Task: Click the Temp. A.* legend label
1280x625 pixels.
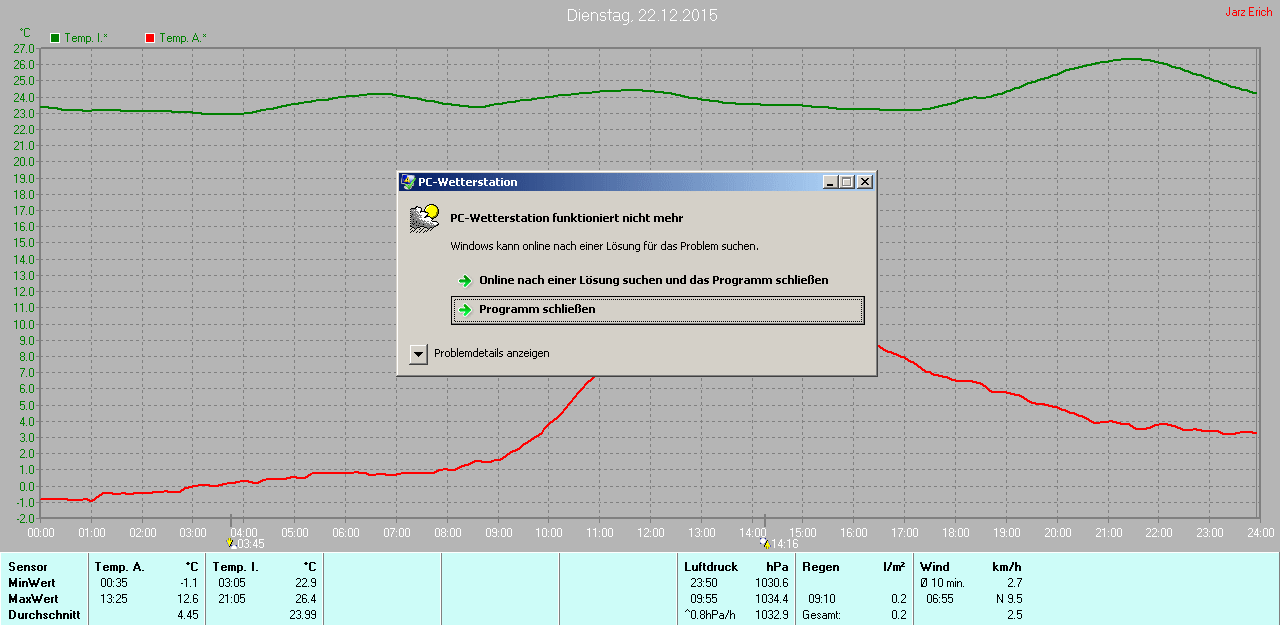Action: coord(183,38)
